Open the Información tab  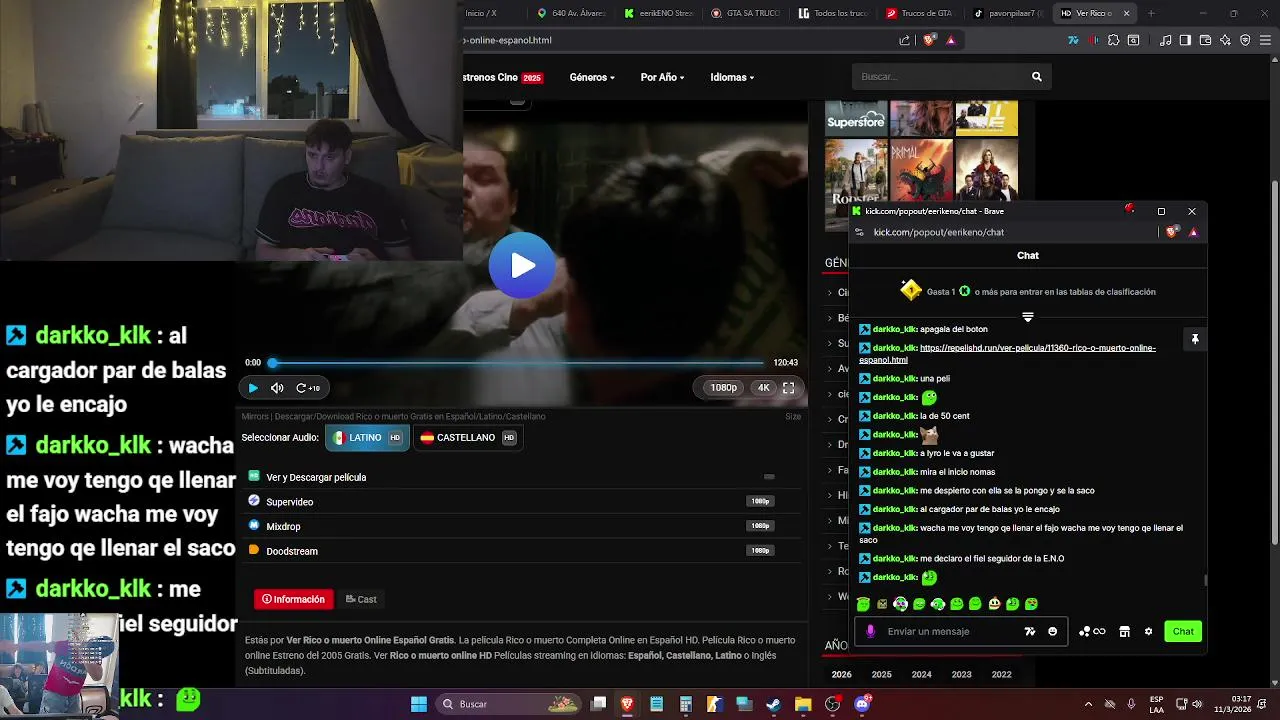293,599
